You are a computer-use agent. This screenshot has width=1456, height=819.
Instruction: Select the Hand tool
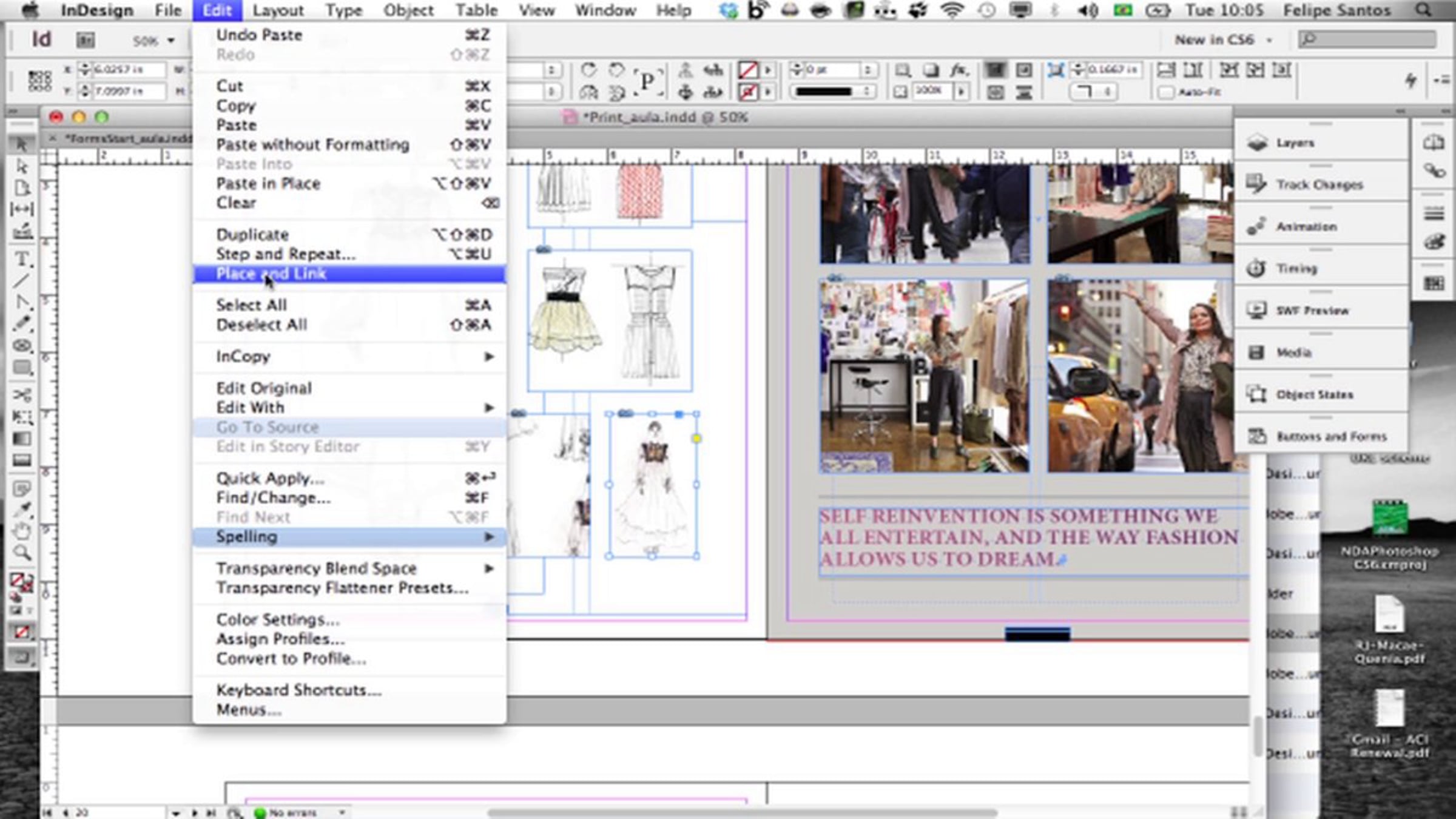[x=22, y=532]
